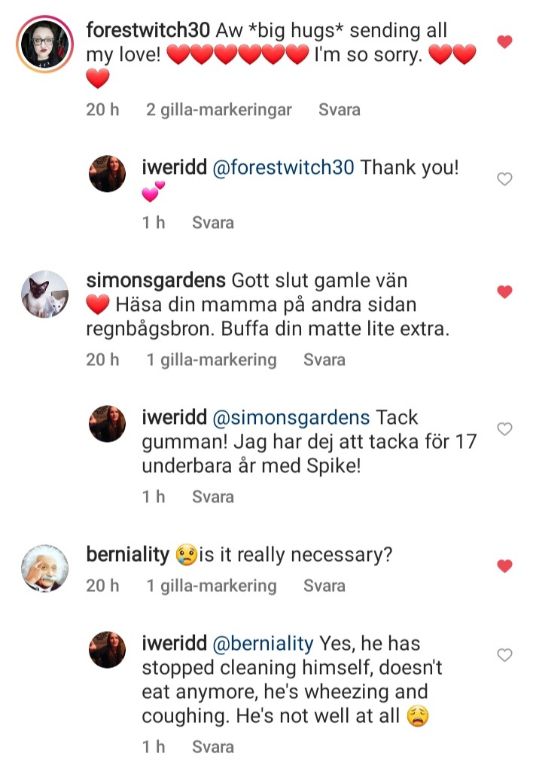Image resolution: width=542 pixels, height=768 pixels.
Task: Tap iweridd's avatar beside Thank you reply
Action: [x=107, y=173]
